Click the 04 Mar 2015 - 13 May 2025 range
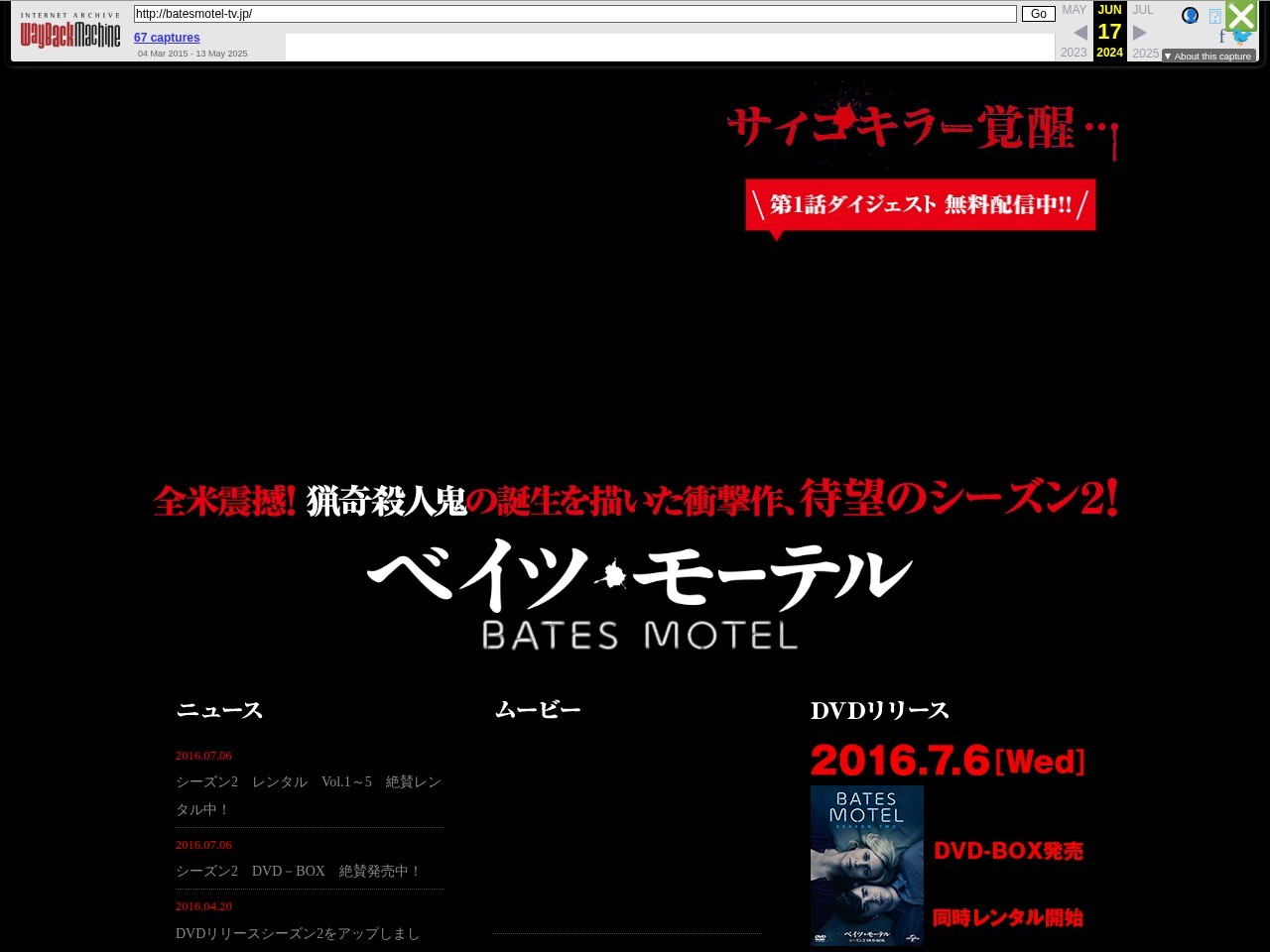This screenshot has height=952, width=1270. 192,54
